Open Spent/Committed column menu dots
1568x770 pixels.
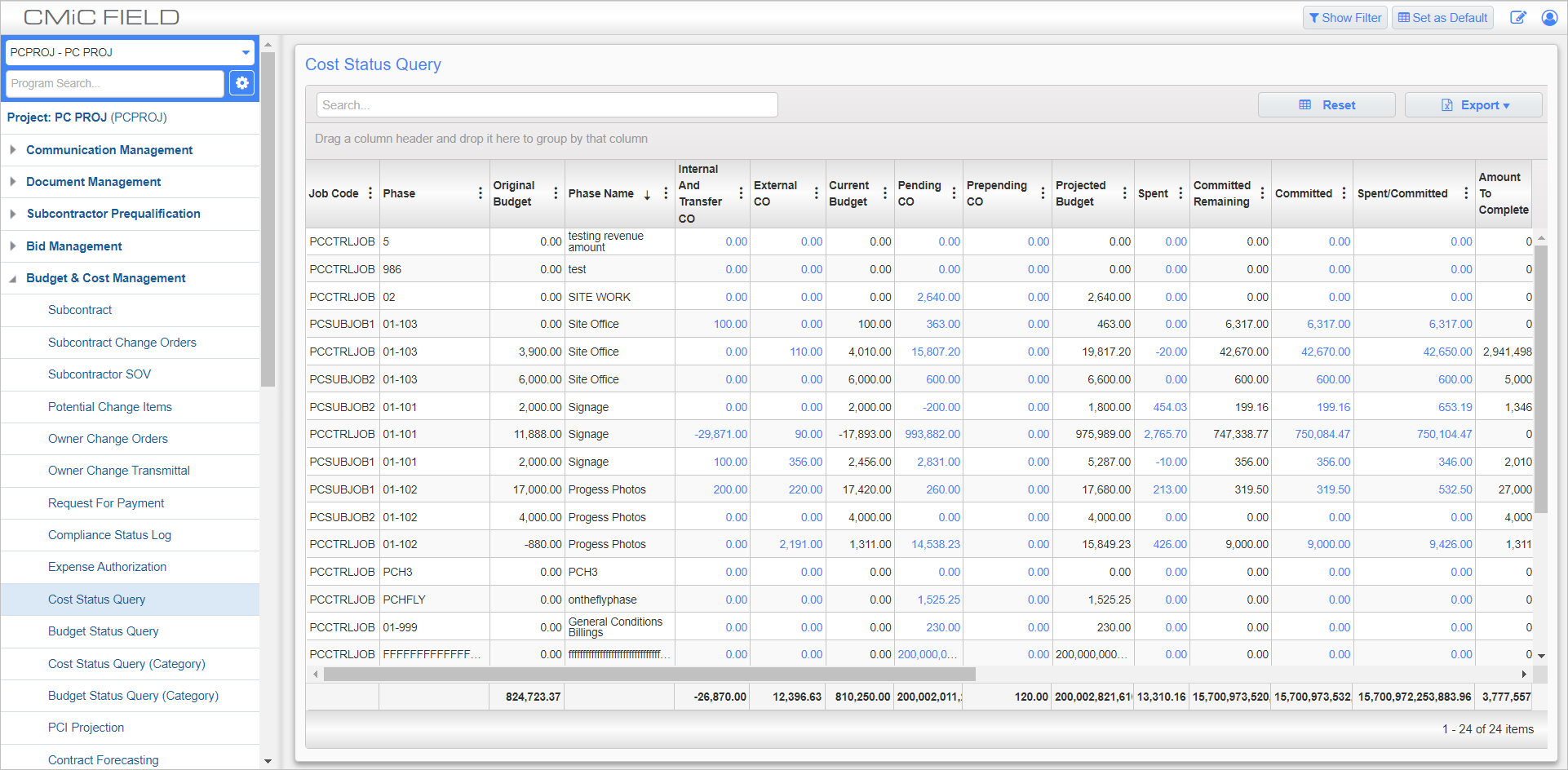[x=1466, y=193]
